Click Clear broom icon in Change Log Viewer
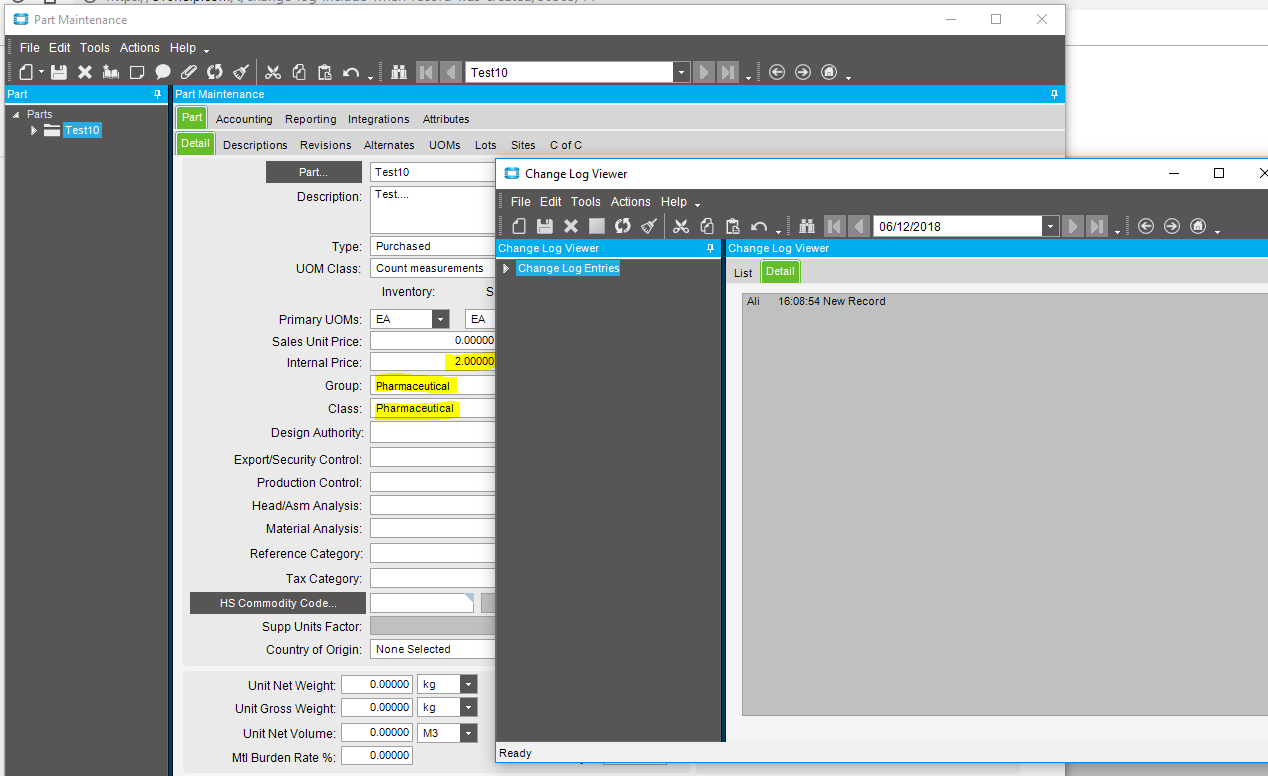The image size is (1268, 776). tap(649, 226)
